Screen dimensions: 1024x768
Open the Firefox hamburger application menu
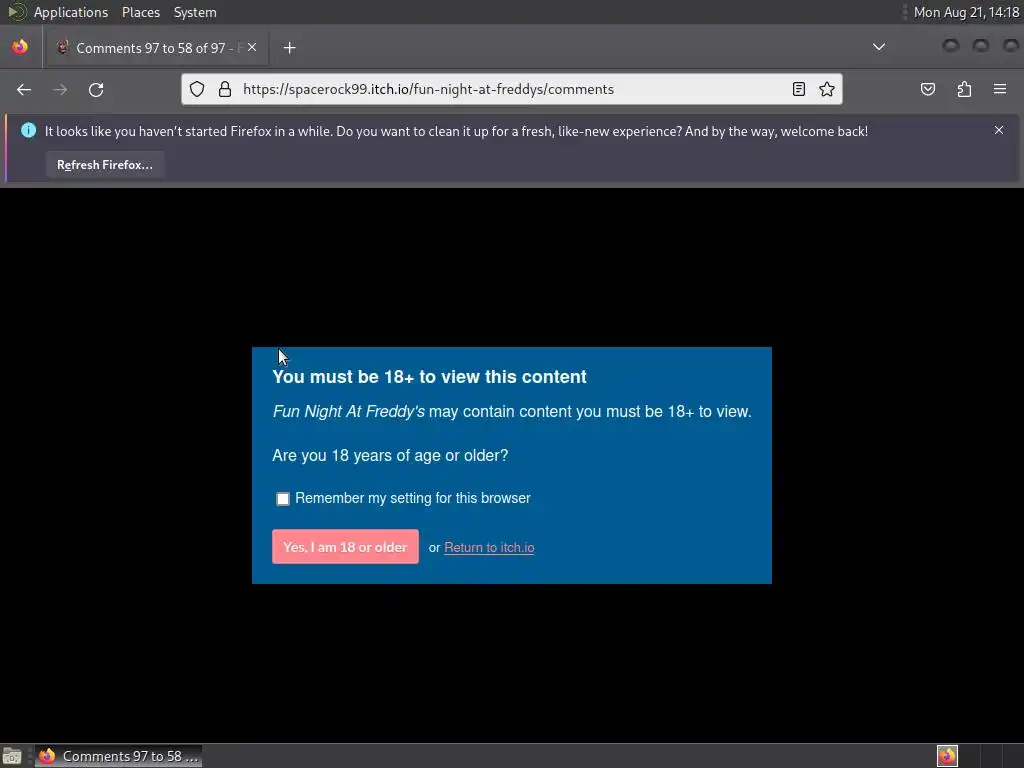pyautogui.click(x=1000, y=89)
